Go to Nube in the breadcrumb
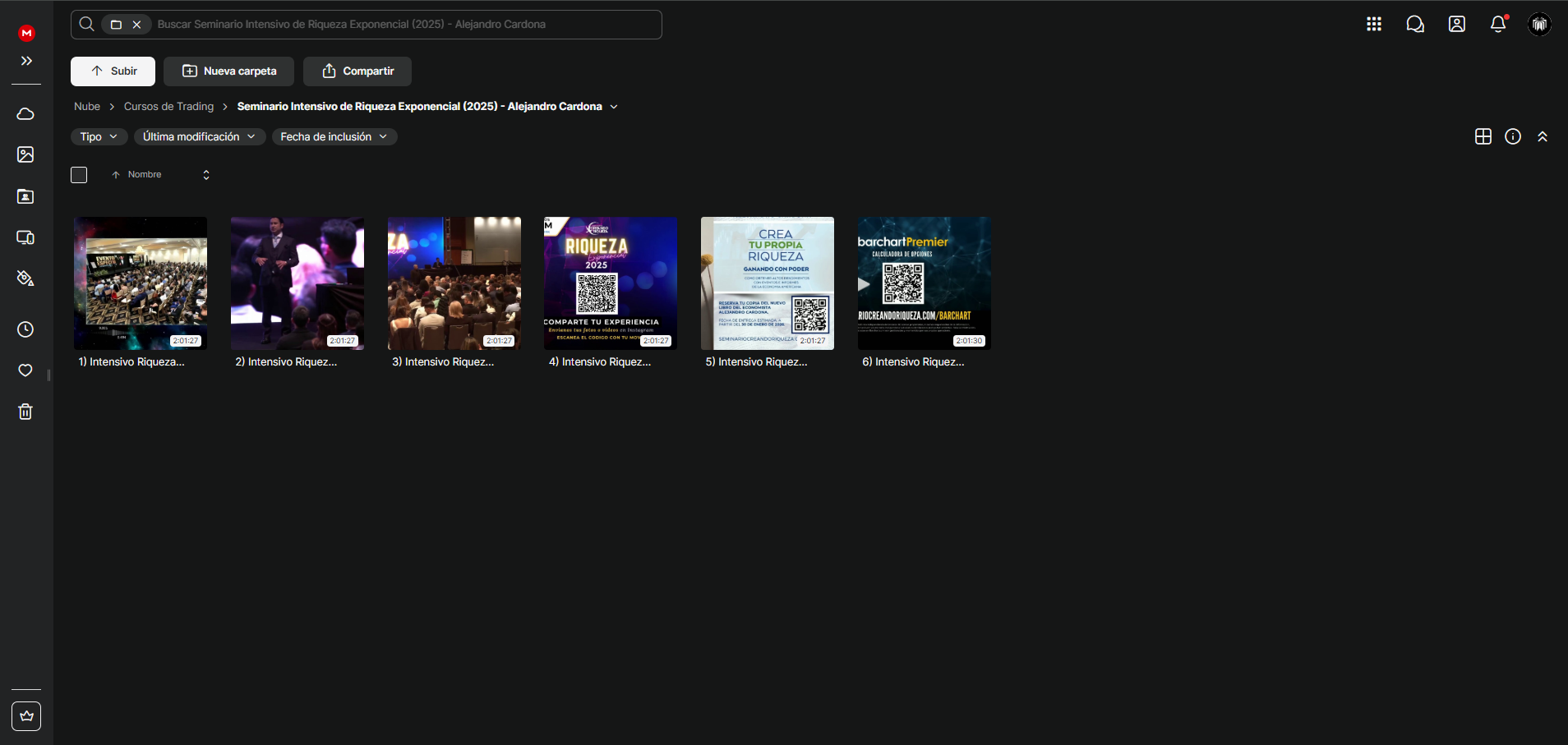 [87, 107]
